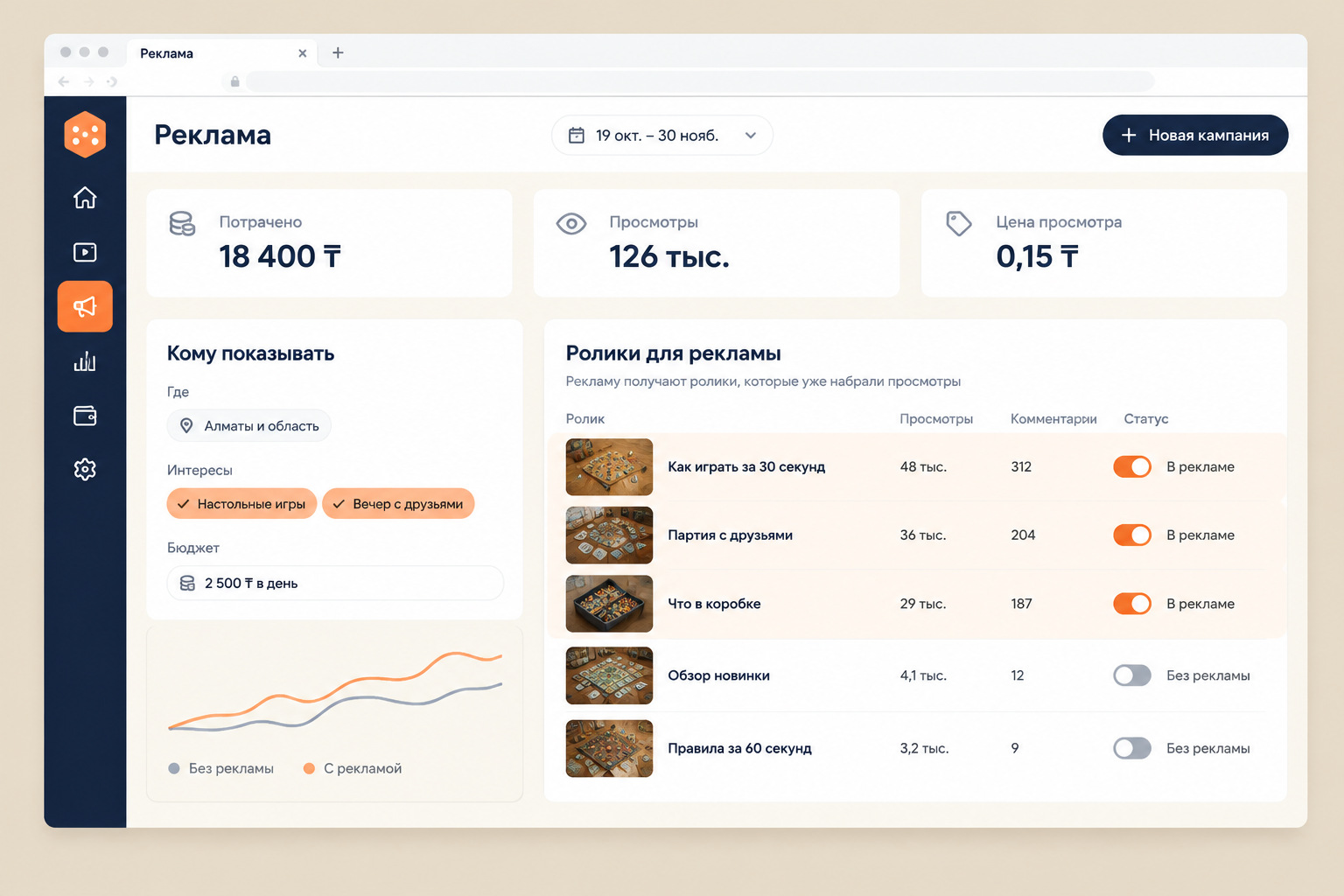Image resolution: width=1344 pixels, height=896 pixels.
Task: Open settings gear in sidebar
Action: [x=85, y=469]
